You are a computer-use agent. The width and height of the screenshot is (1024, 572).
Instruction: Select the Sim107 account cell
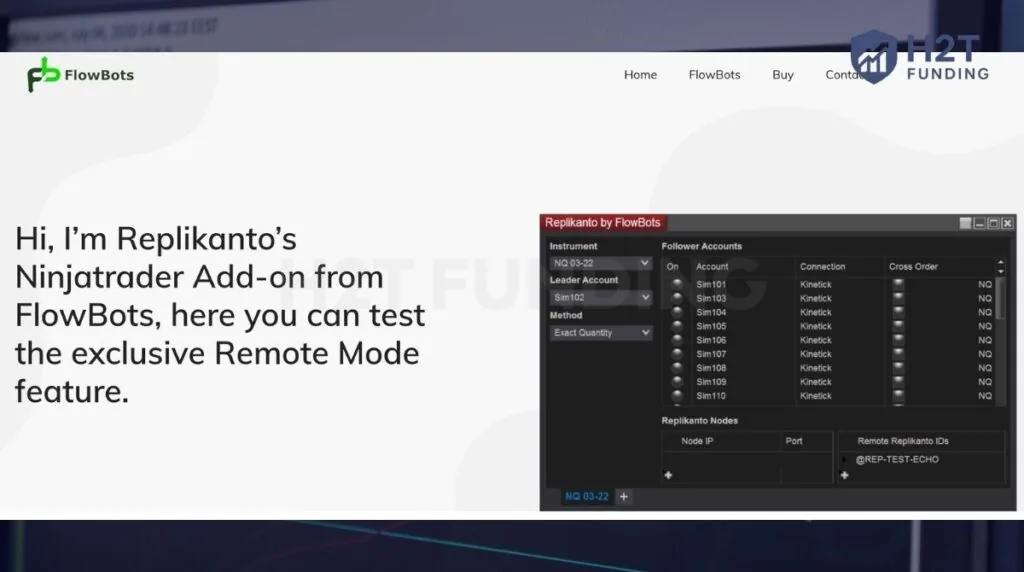(711, 354)
